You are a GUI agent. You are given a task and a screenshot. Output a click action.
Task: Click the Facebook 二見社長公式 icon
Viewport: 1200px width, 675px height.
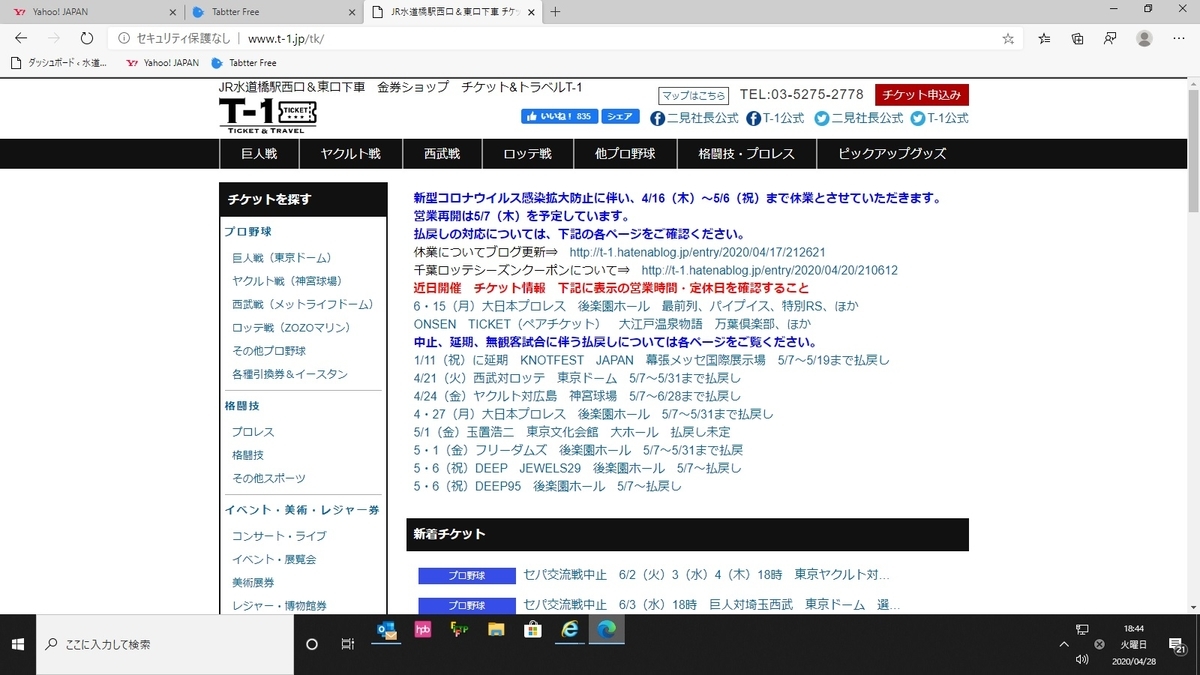pos(657,117)
